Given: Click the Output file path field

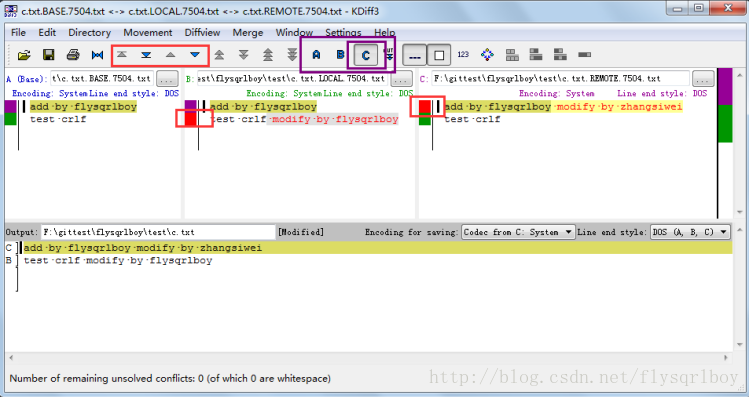Looking at the screenshot, I should tap(158, 232).
